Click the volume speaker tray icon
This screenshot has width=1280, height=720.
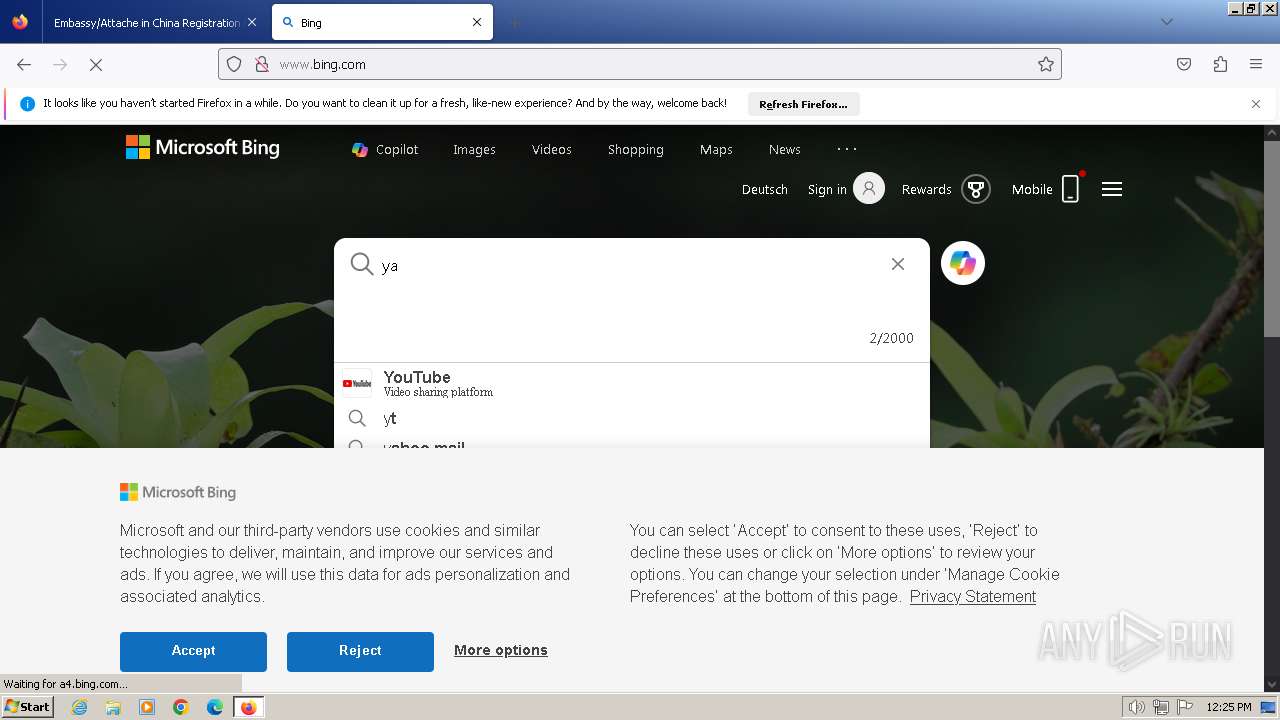(x=1136, y=707)
